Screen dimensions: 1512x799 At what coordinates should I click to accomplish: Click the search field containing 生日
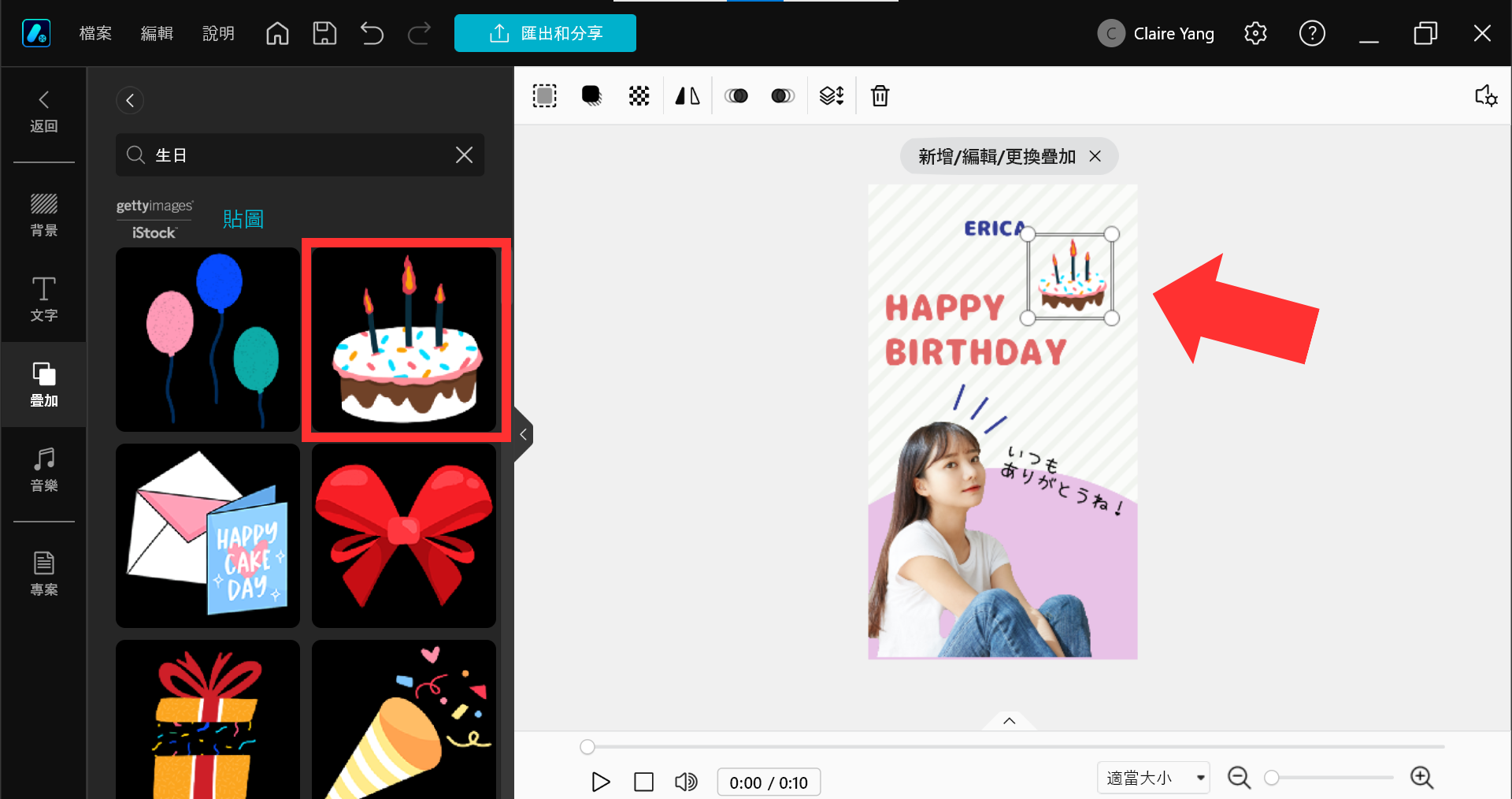[299, 154]
